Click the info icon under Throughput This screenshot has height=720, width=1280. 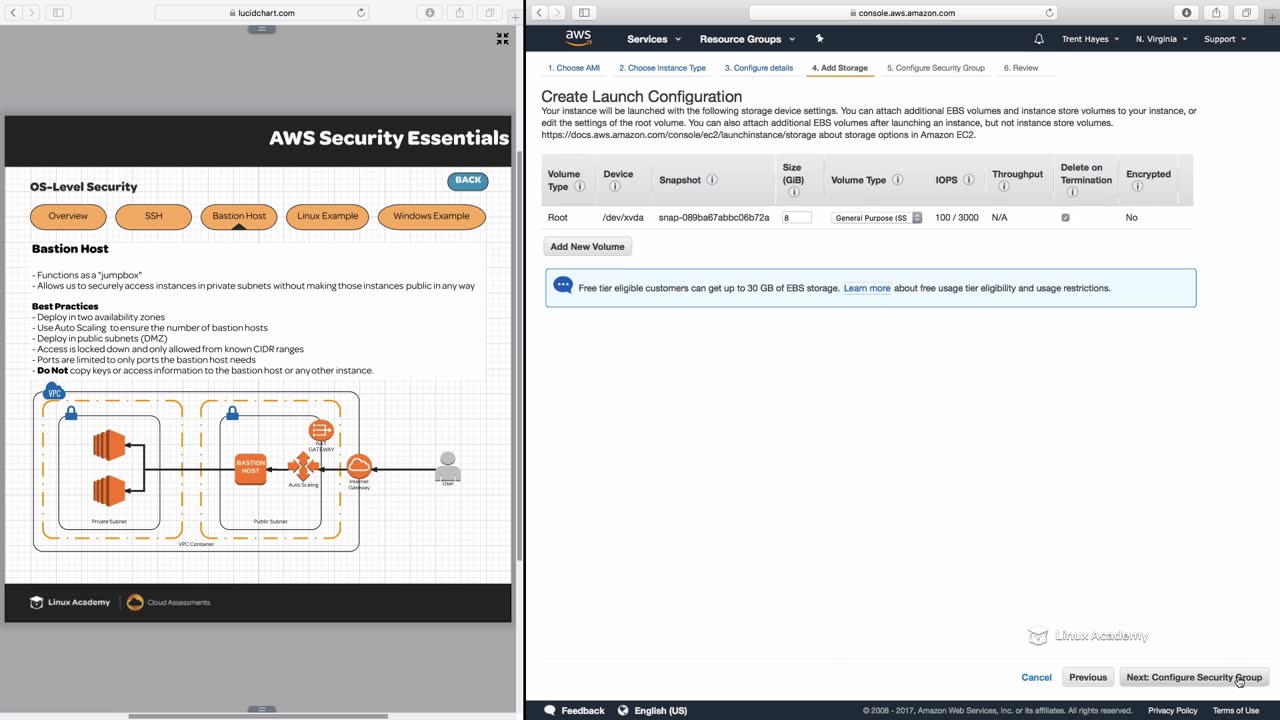pos(1003,187)
